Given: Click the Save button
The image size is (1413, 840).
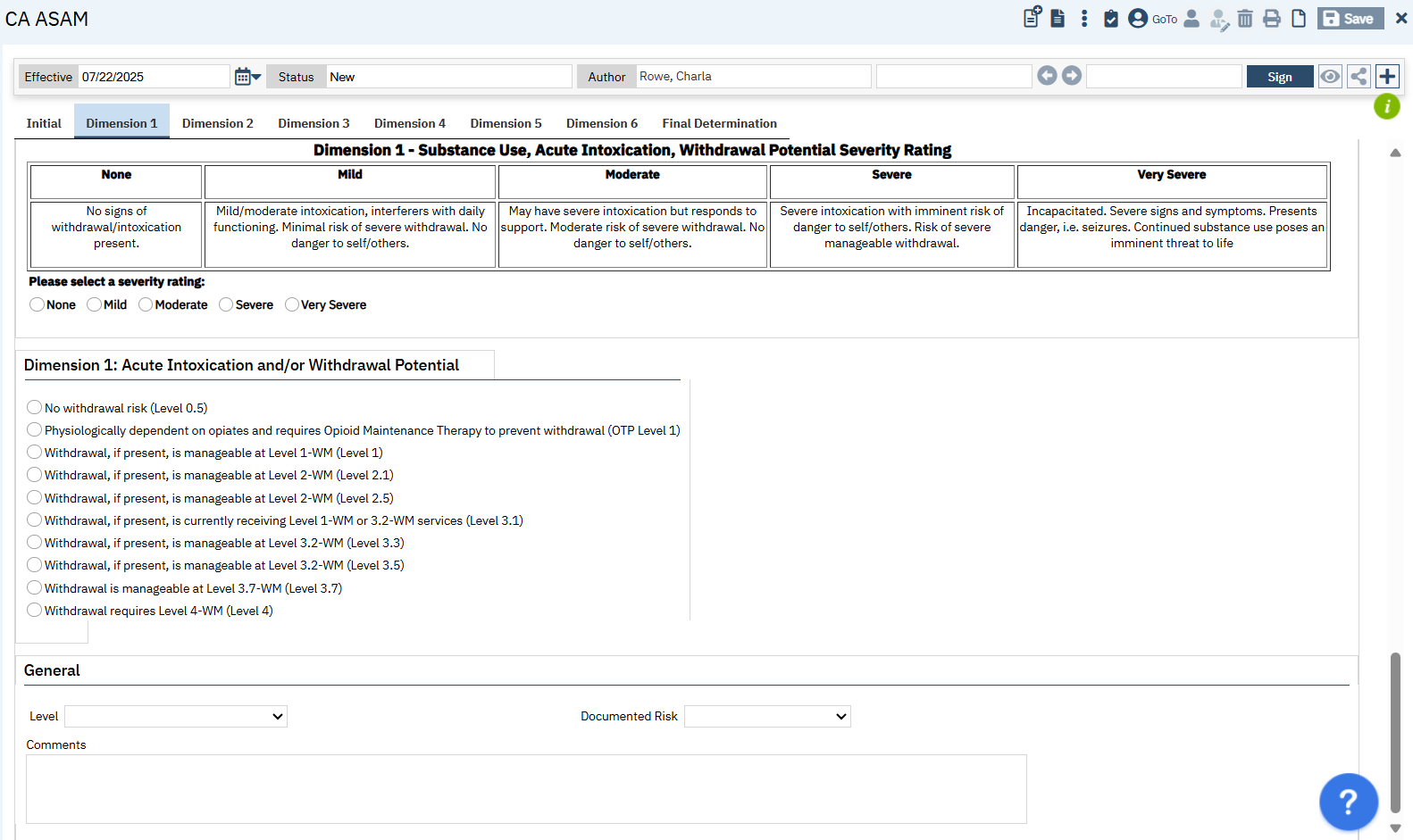Looking at the screenshot, I should [1350, 19].
